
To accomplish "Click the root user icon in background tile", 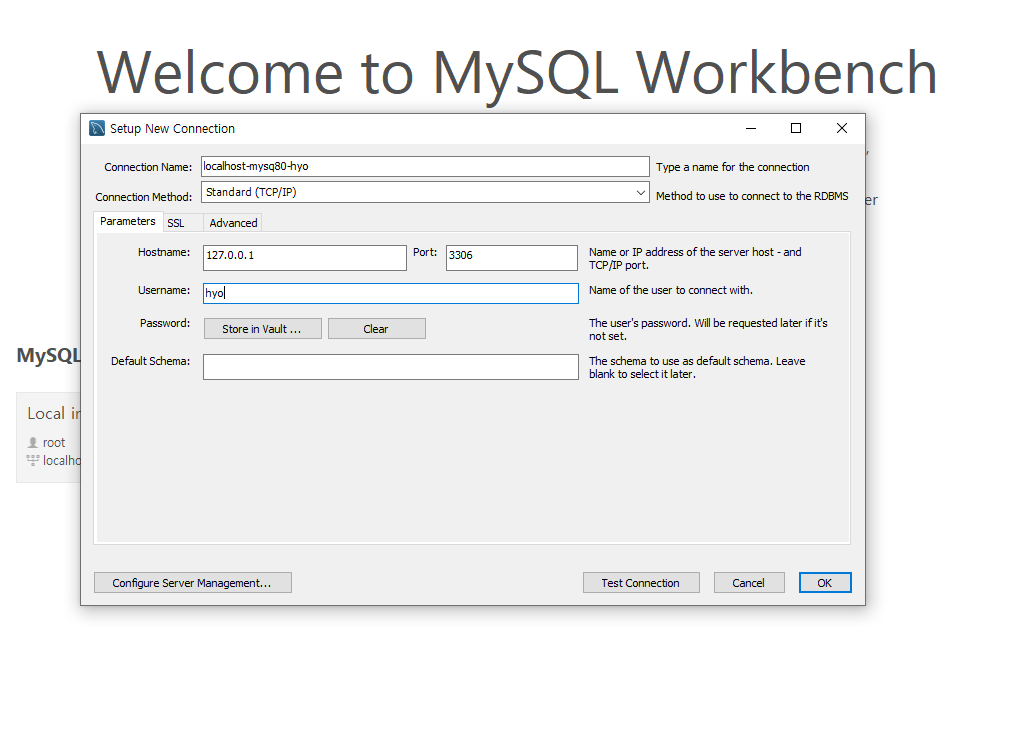I will click(x=32, y=442).
